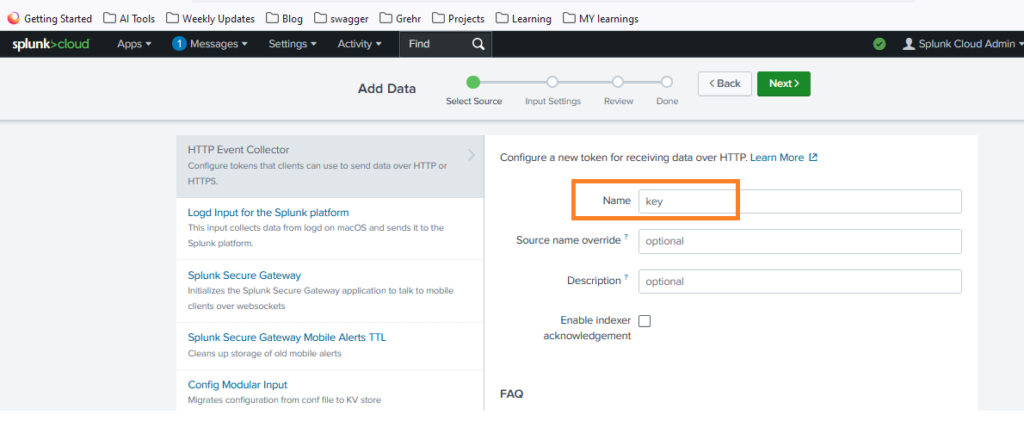Viewport: 1024px width, 421px height.
Task: Click the Splunk Cloud logo
Action: (51, 44)
